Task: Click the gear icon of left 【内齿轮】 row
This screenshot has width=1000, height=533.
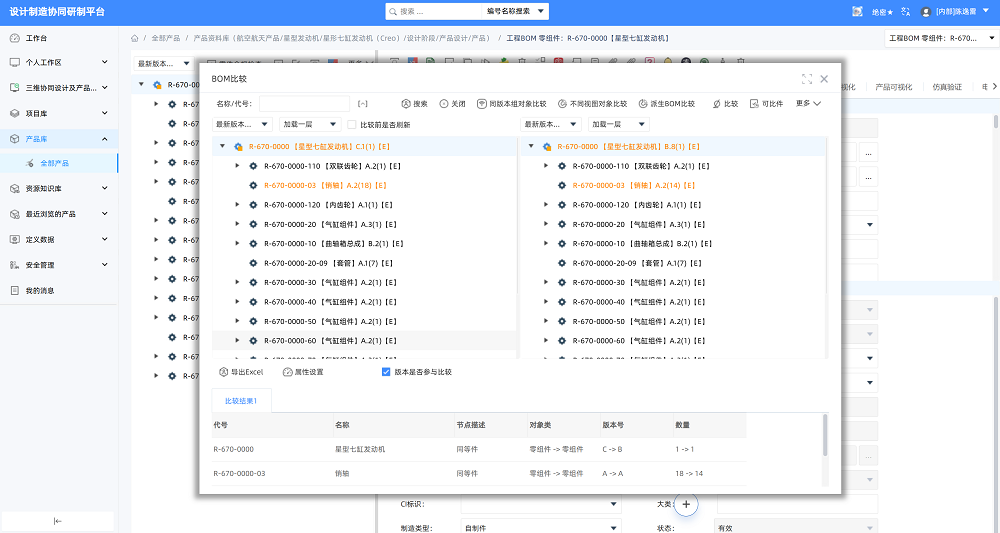Action: tap(253, 205)
